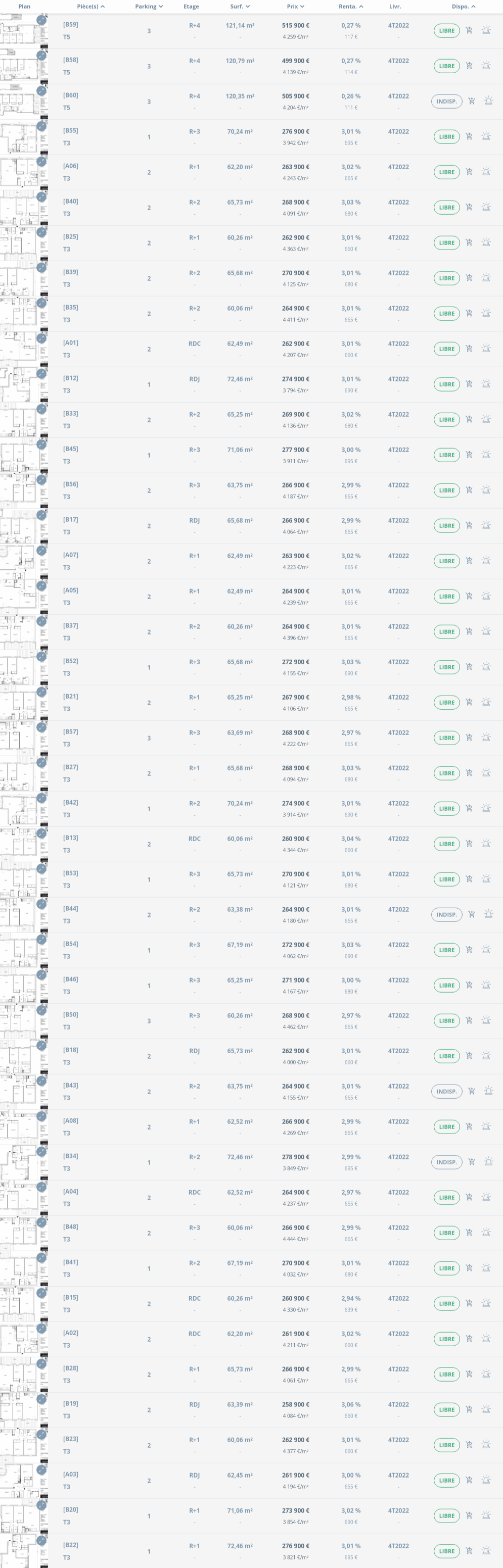Screen dimensions: 503x1568
Task: Click the add-to-cart icon for lot B52
Action: tap(469, 666)
